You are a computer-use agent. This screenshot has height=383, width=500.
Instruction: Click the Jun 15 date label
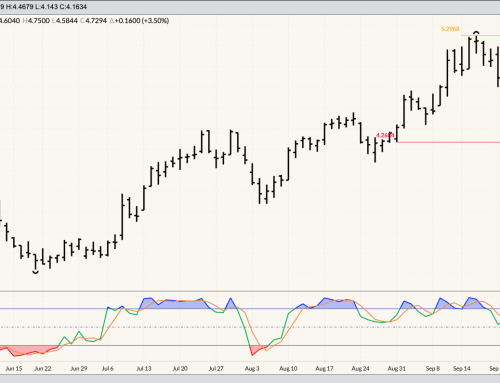tap(14, 368)
